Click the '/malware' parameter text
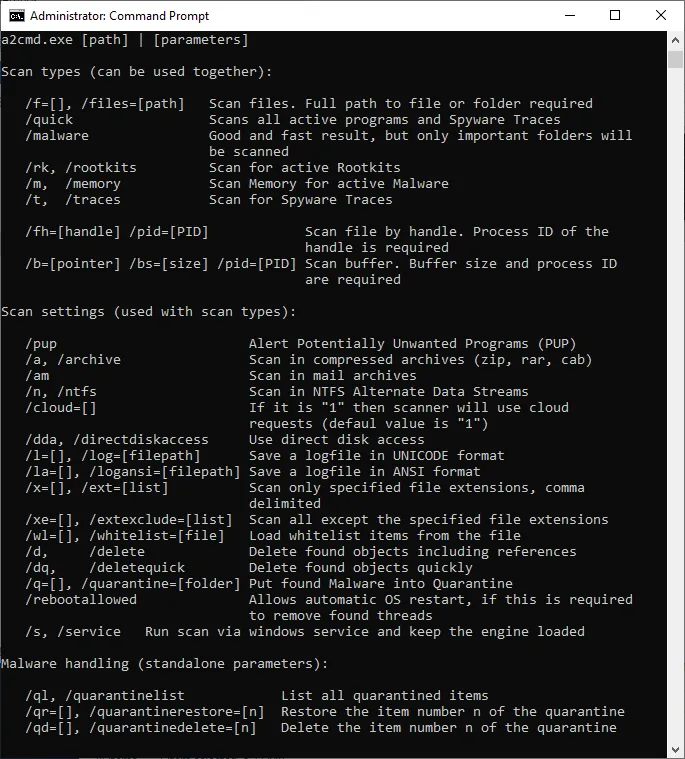 pos(56,136)
